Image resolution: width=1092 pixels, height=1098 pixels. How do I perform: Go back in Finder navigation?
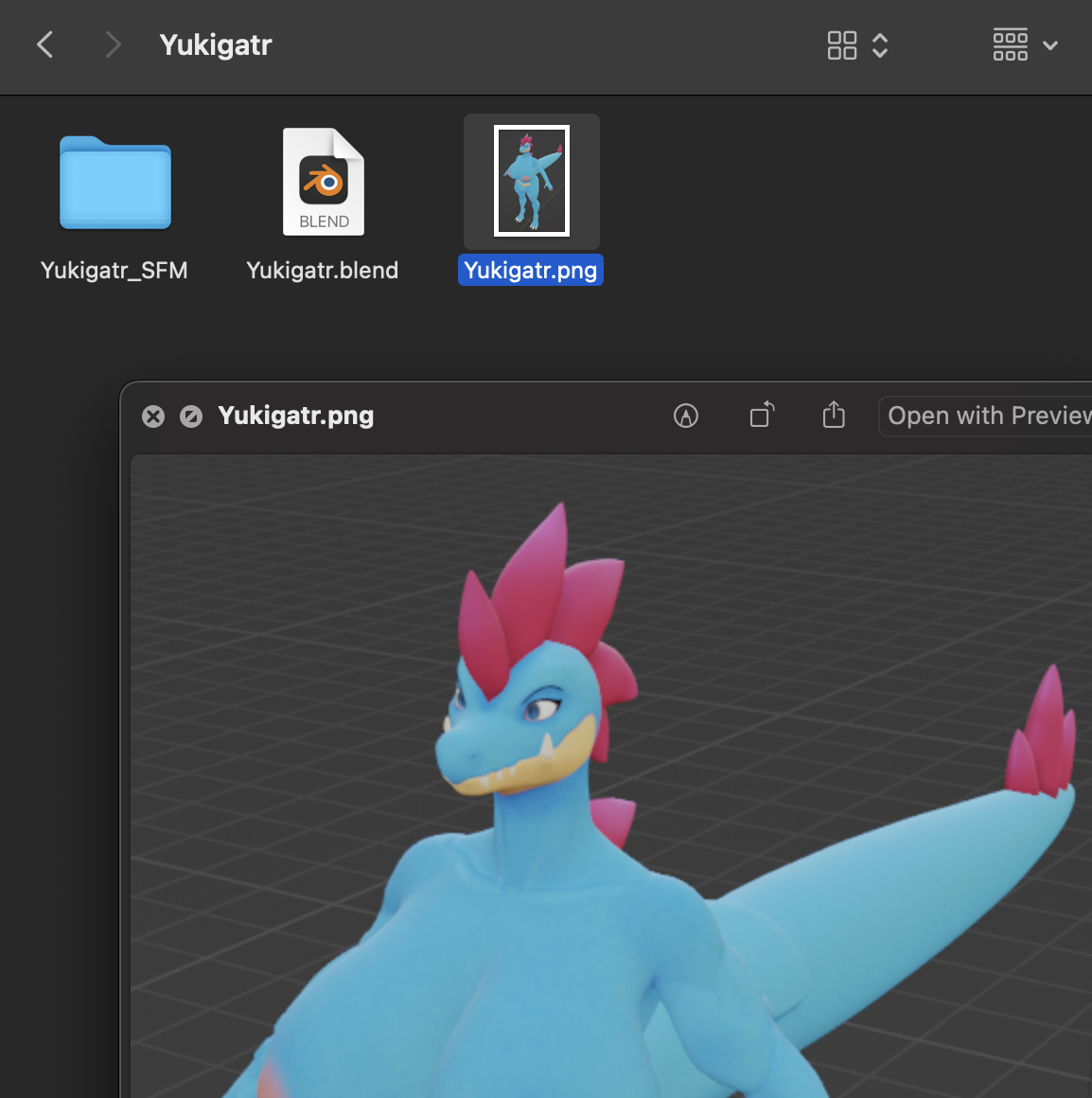pyautogui.click(x=45, y=44)
